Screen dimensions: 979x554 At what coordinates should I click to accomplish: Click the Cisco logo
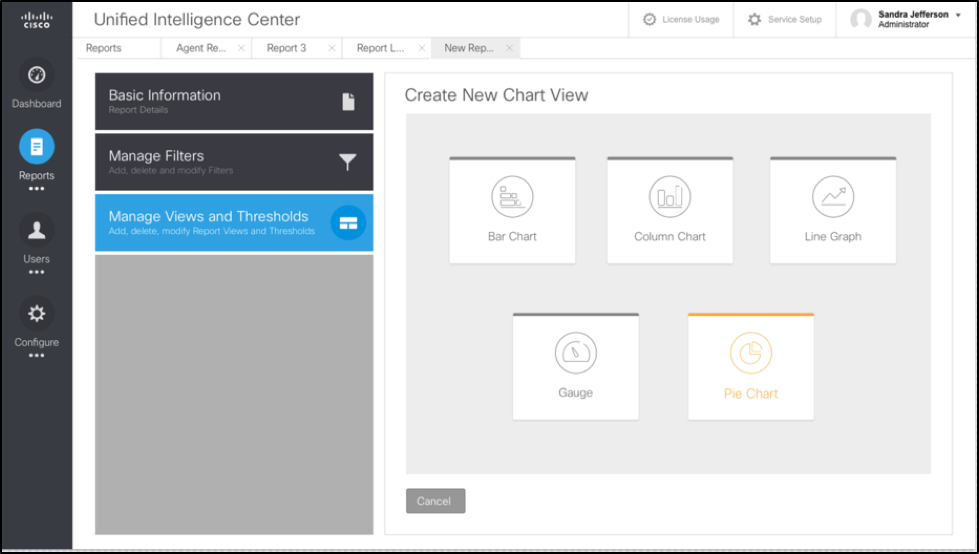point(36,19)
